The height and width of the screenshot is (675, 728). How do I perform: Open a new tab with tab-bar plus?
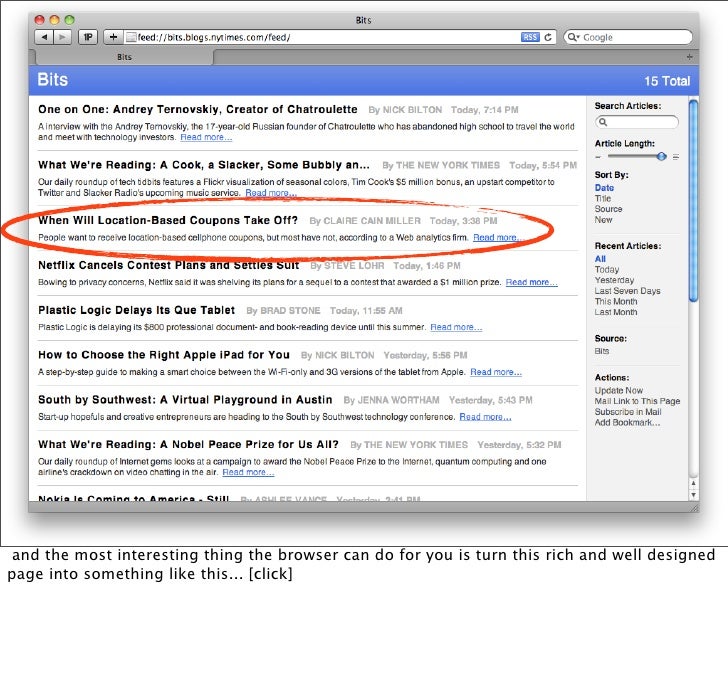(x=689, y=57)
